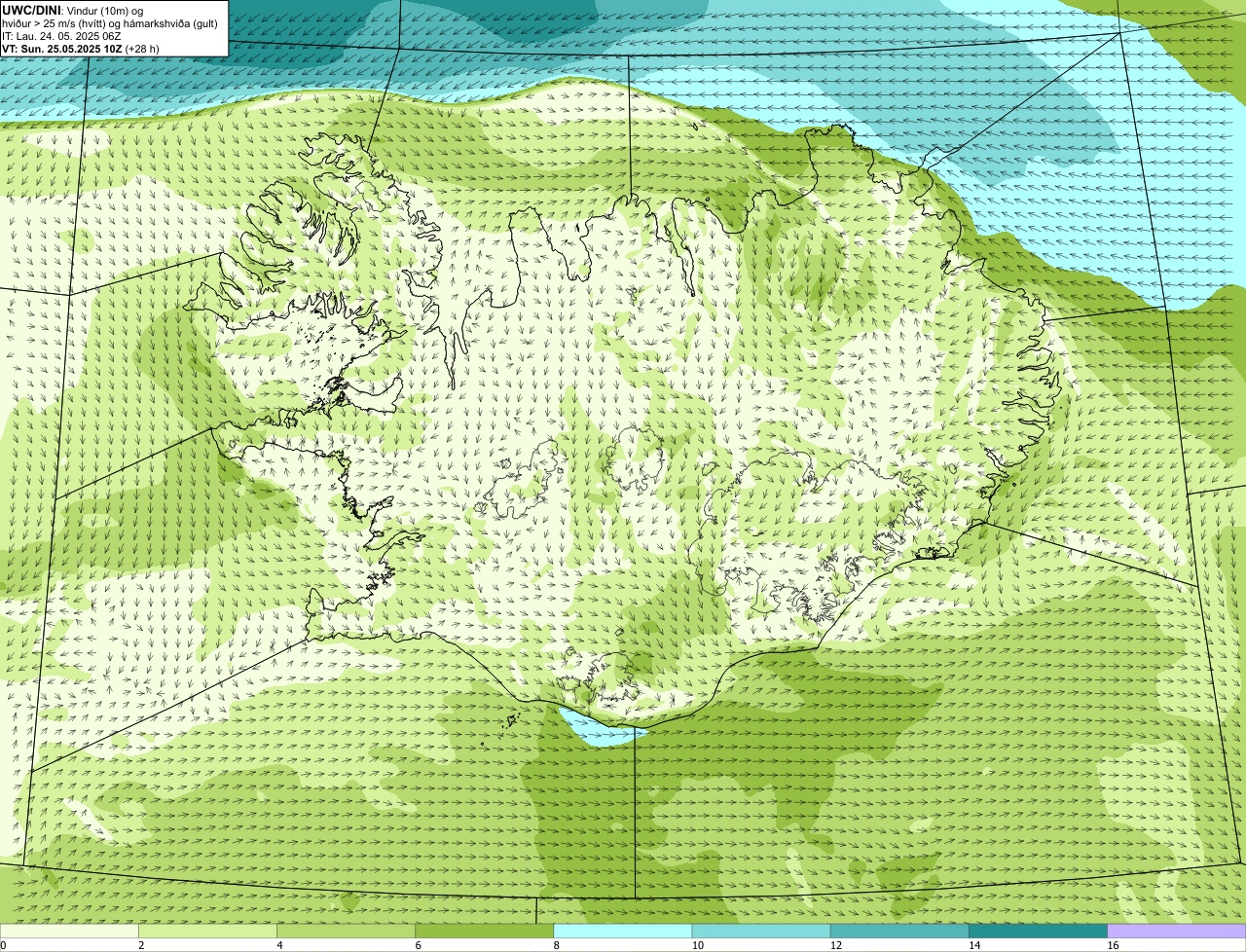Viewport: 1246px width, 952px height.
Task: Click the valid time line 'VT: Sun. 25.05.2025 10Z'
Action: click(61, 49)
